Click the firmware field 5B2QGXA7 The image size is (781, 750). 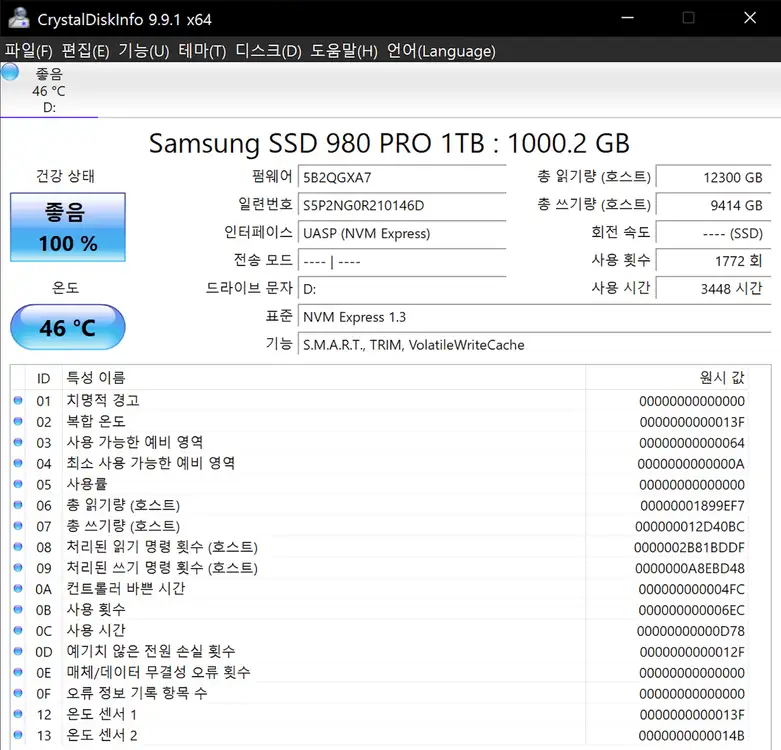click(x=402, y=177)
